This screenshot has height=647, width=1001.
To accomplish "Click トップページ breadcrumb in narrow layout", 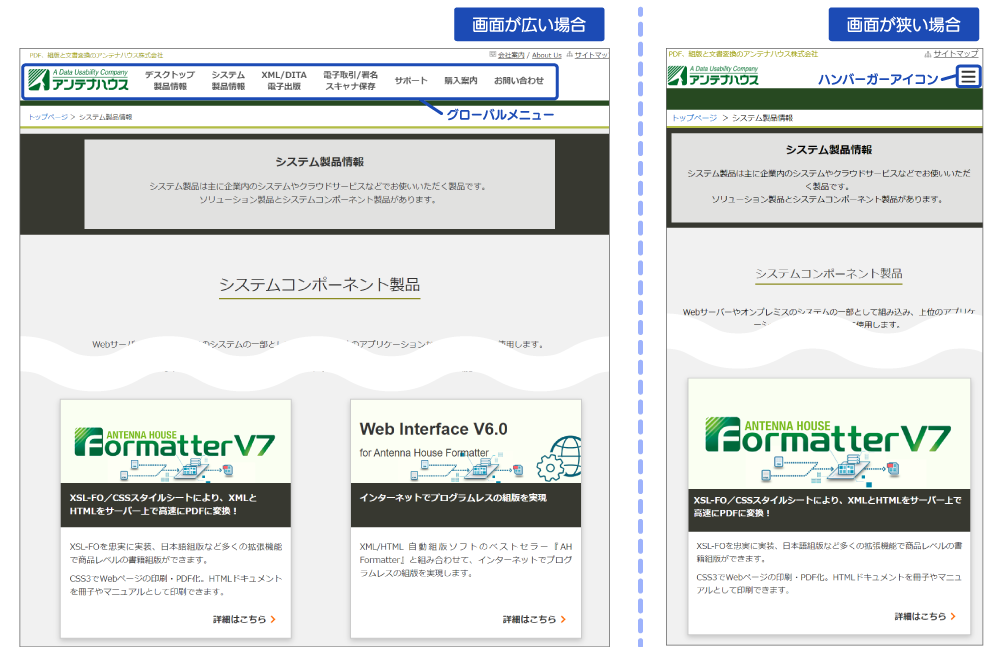I will point(694,118).
